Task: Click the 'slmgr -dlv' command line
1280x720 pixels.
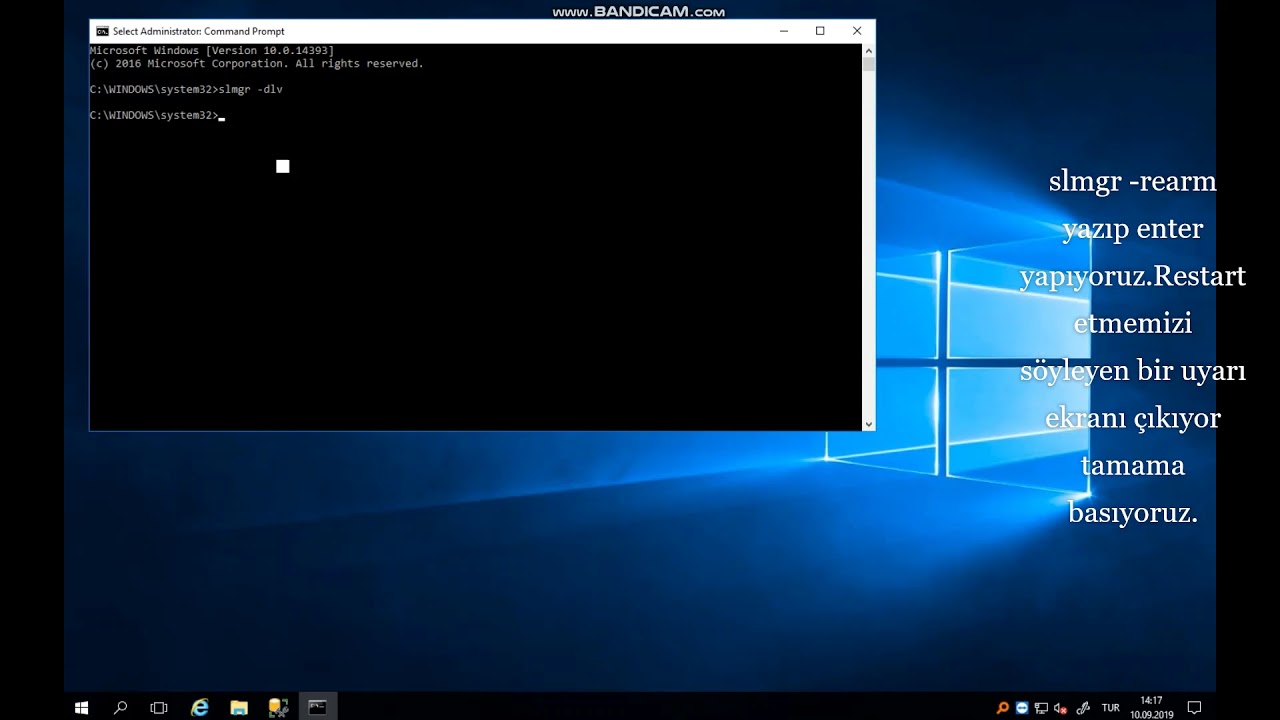Action: (186, 89)
